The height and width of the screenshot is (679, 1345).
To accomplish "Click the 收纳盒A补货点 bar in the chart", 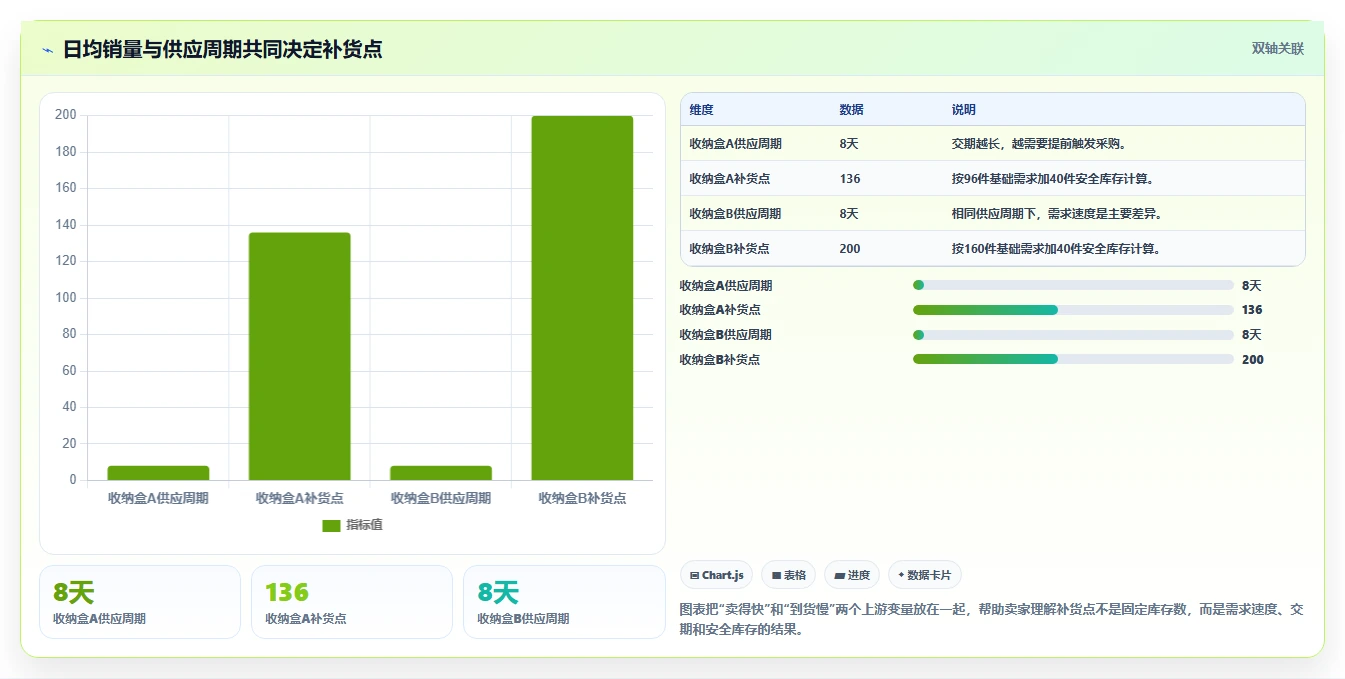I will point(299,356).
